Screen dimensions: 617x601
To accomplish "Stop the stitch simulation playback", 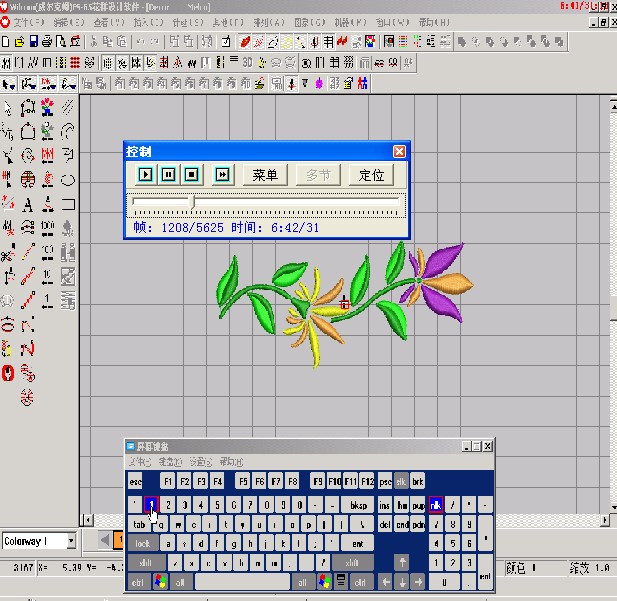I will click(x=192, y=174).
